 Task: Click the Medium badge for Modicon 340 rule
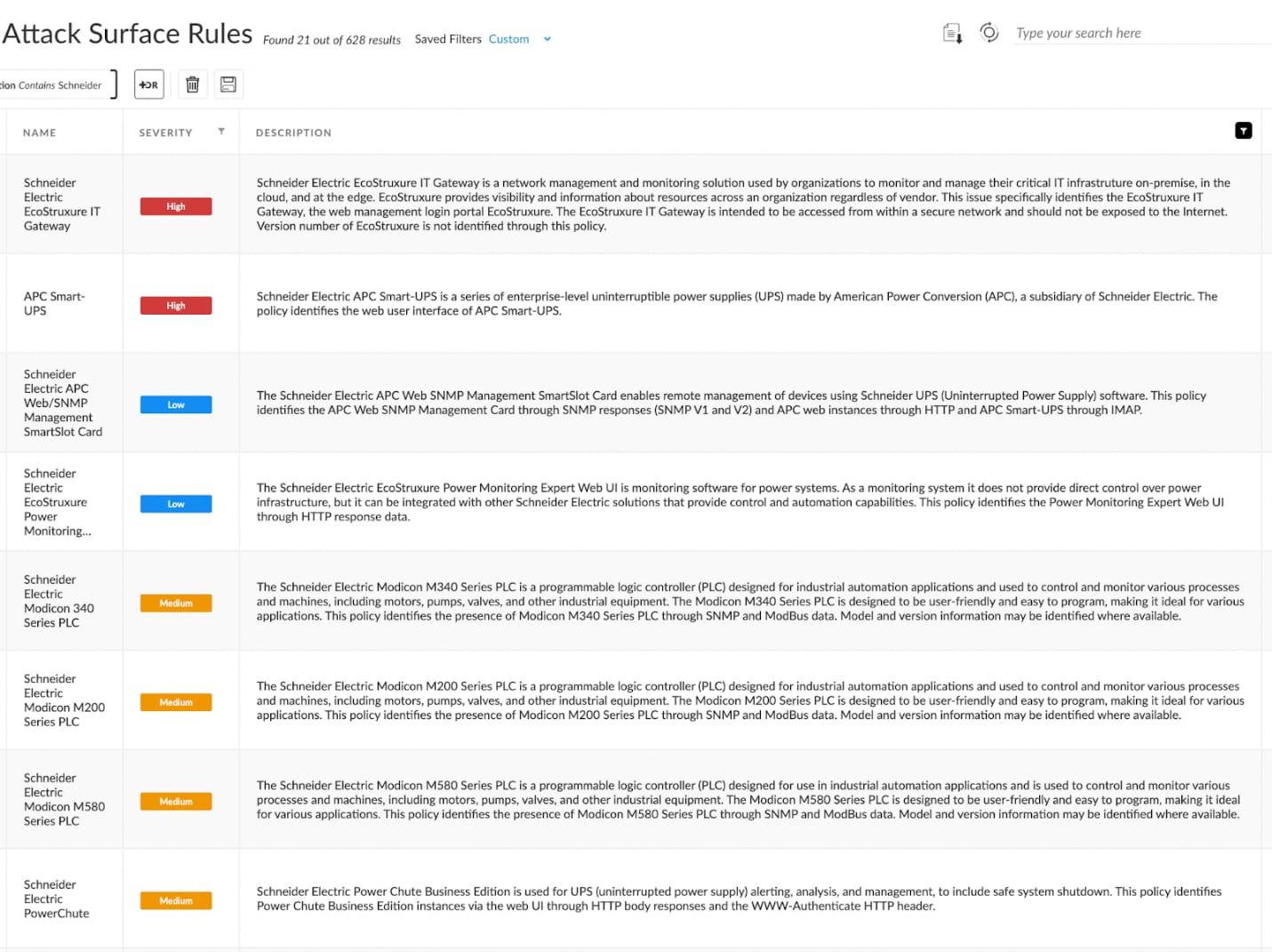coord(176,604)
